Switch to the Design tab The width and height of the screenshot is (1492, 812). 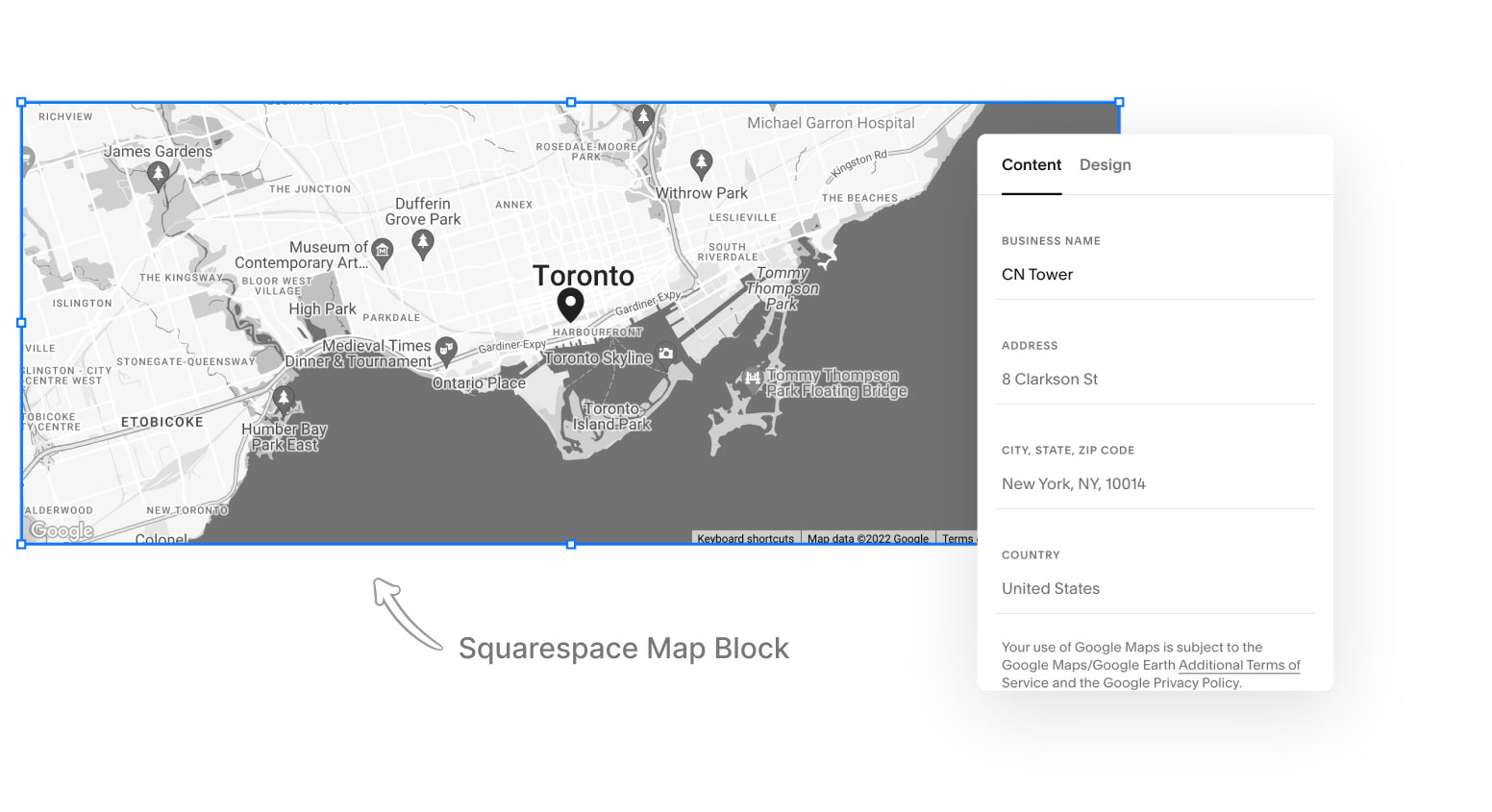coord(1105,164)
